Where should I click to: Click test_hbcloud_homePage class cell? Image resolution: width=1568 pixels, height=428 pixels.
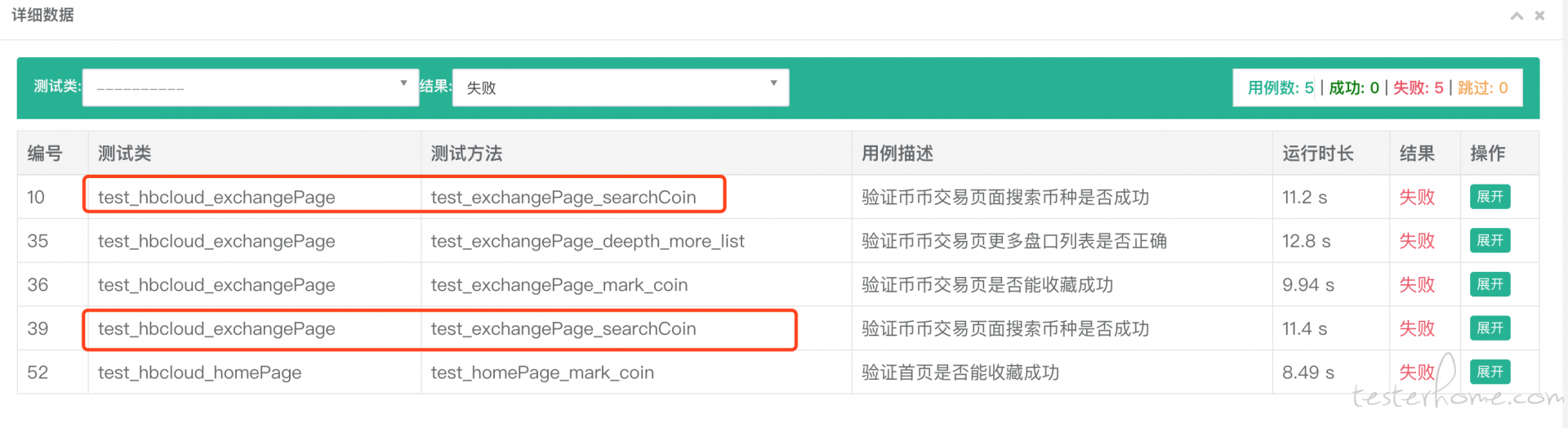[199, 372]
